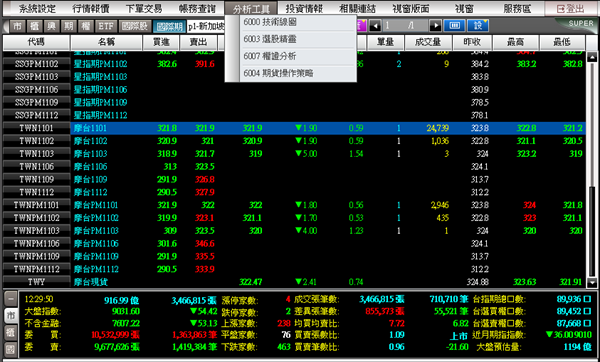Select the ETF category button
Screen dimensions: 600x362
tap(105, 26)
